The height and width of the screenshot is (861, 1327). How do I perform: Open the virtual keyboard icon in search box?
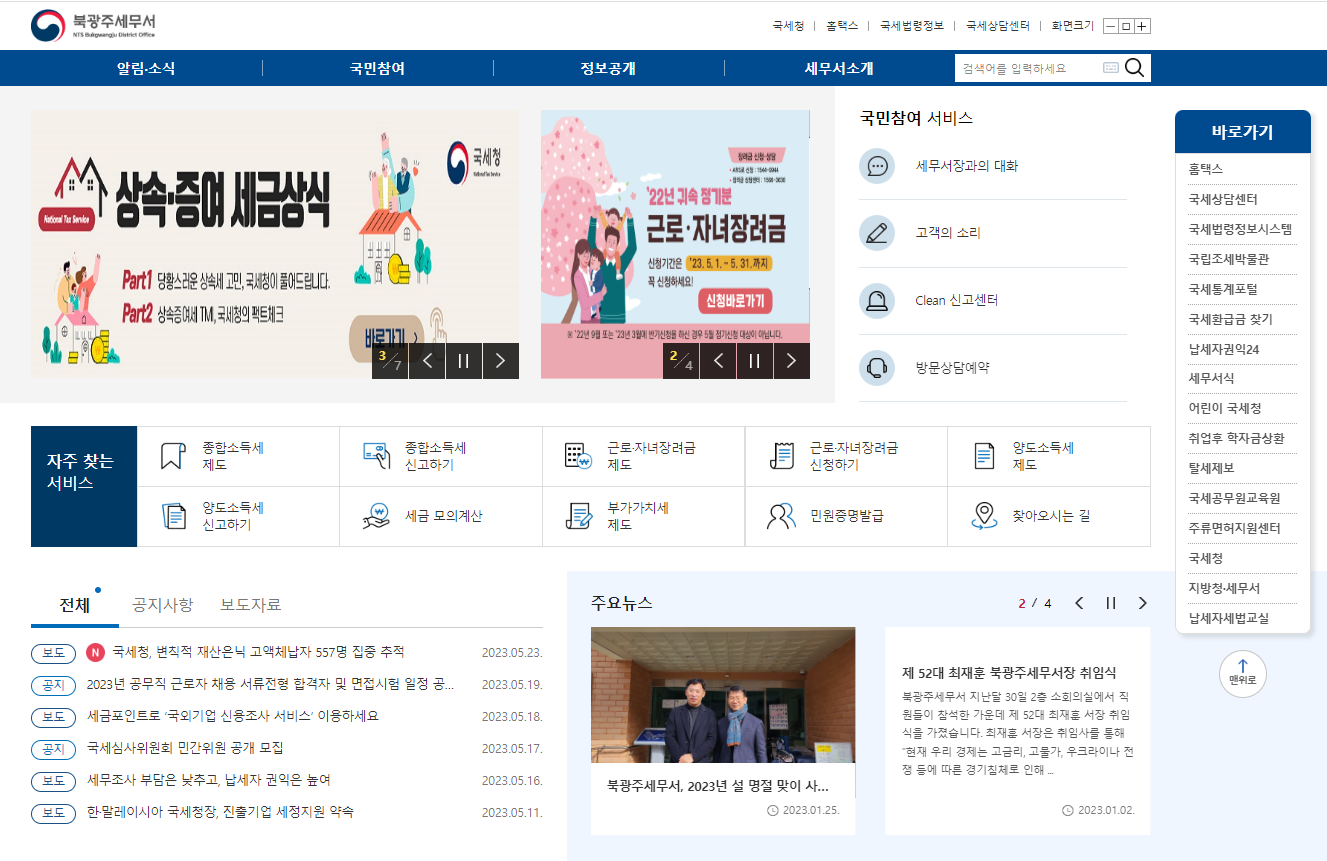[x=1111, y=68]
